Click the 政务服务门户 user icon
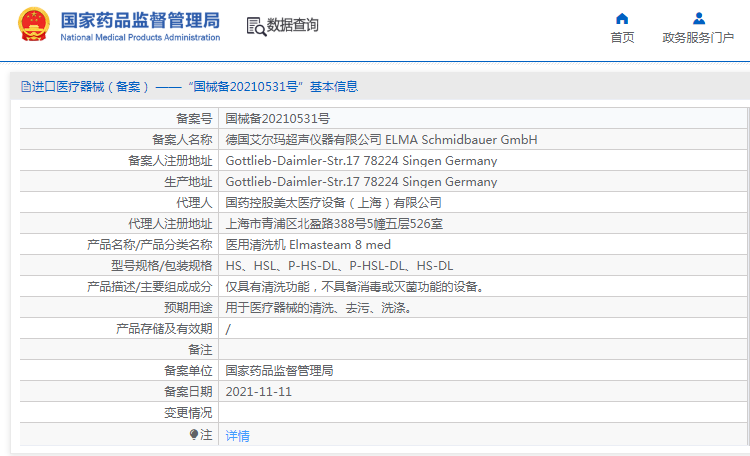Screen dimensions: 750x456 (x=699, y=19)
